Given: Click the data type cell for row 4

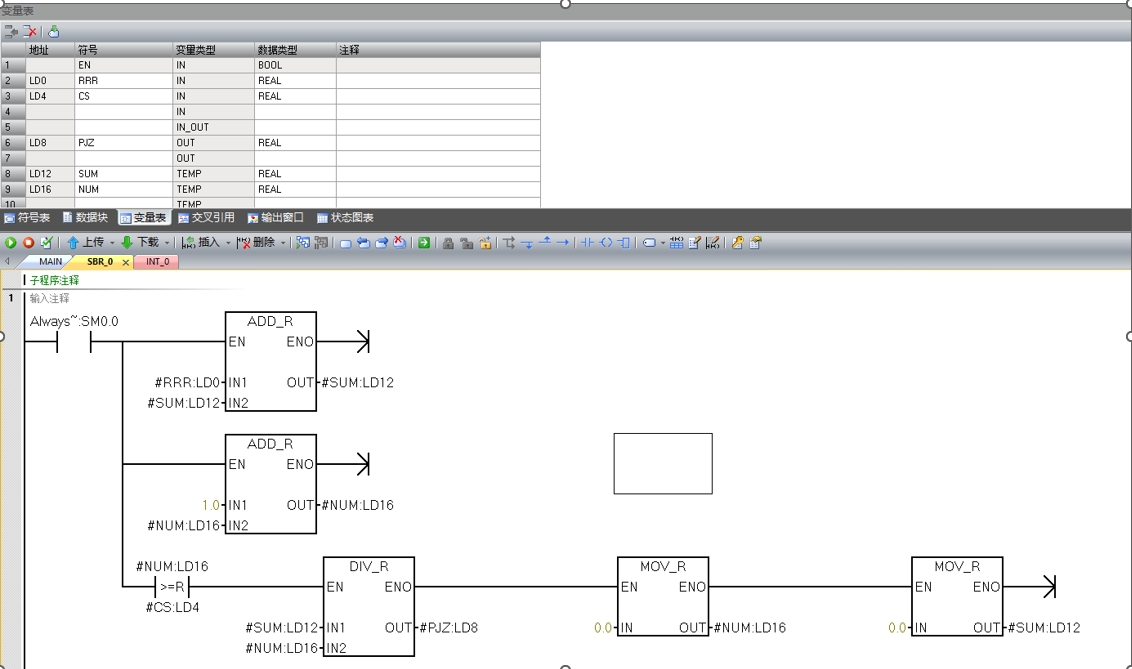Looking at the screenshot, I should coord(295,112).
